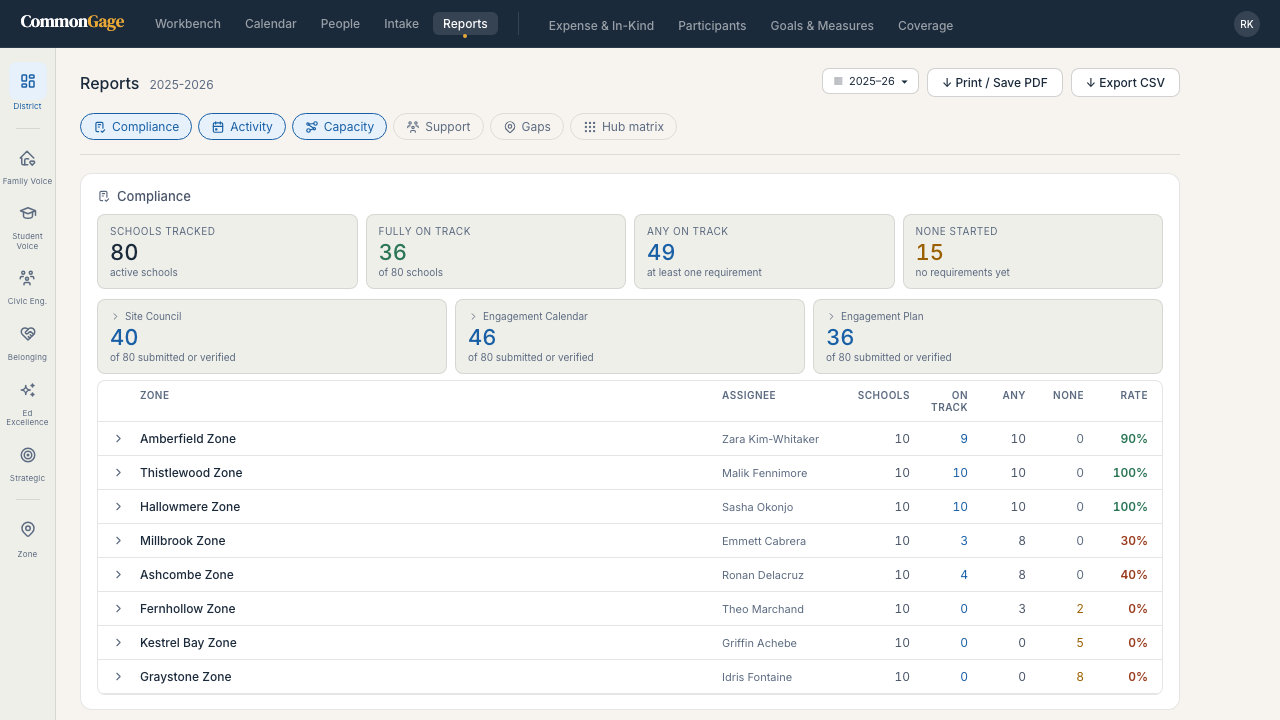The image size is (1280, 720).
Task: Open the 2025–26 year dropdown
Action: tap(870, 82)
